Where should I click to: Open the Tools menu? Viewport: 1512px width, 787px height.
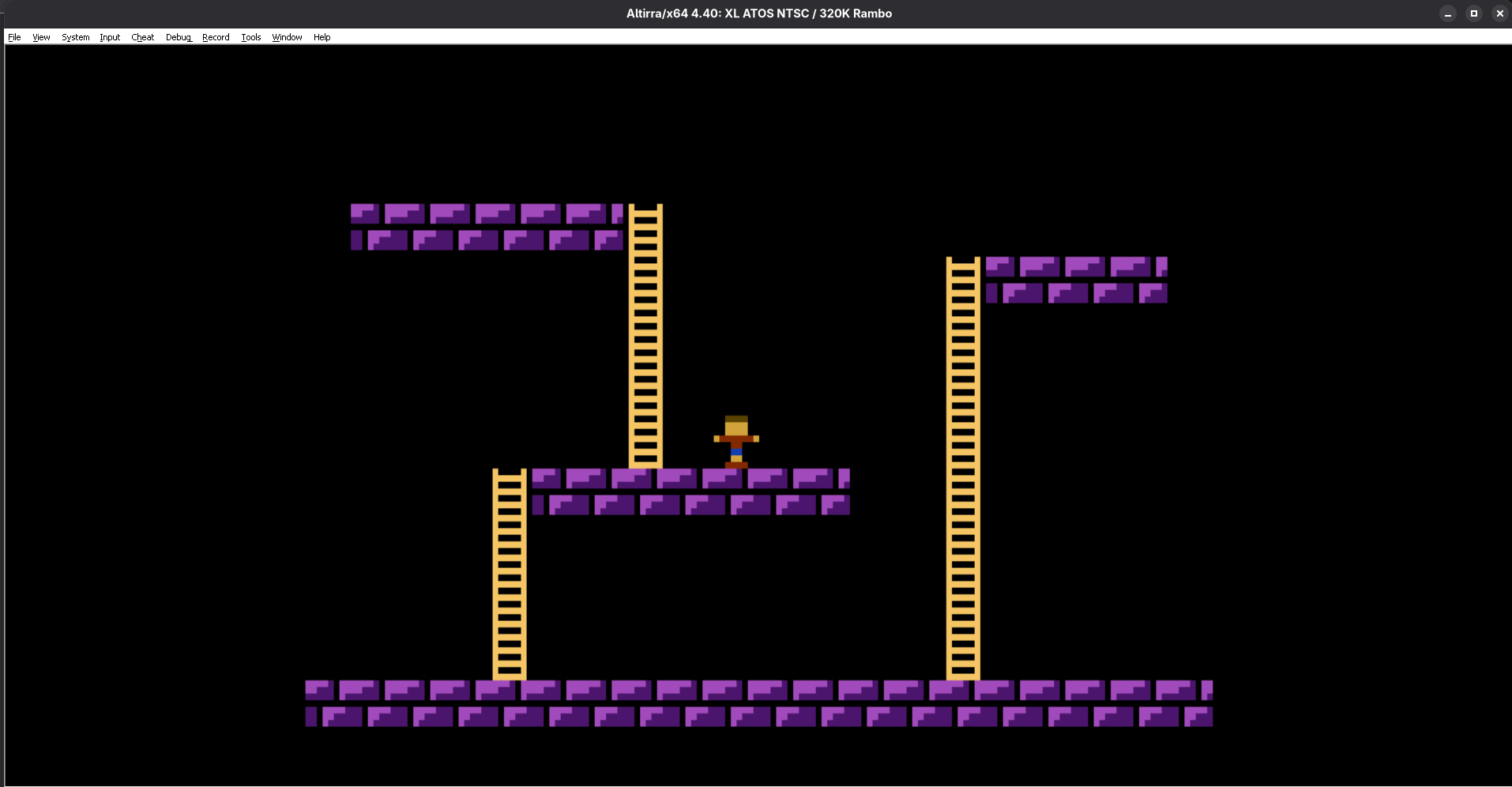tap(251, 37)
